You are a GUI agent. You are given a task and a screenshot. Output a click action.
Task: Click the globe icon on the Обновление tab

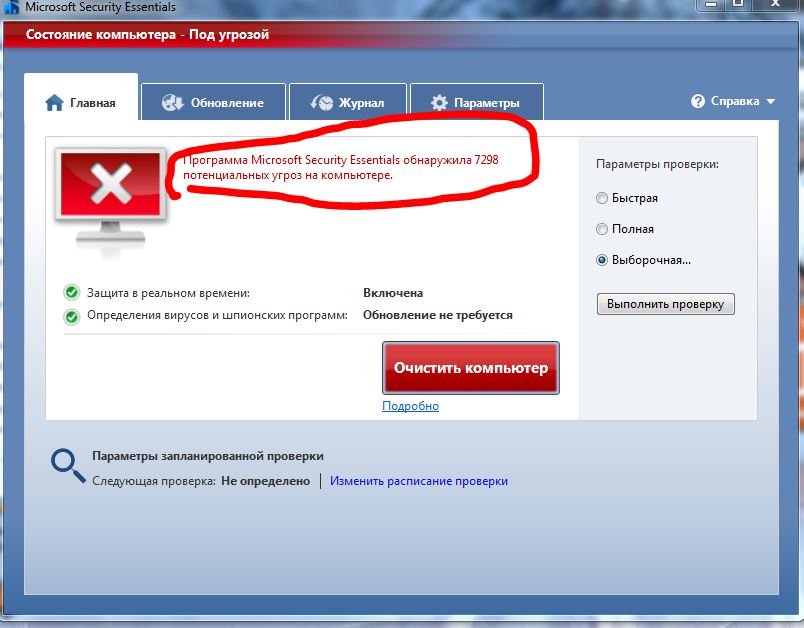(172, 103)
